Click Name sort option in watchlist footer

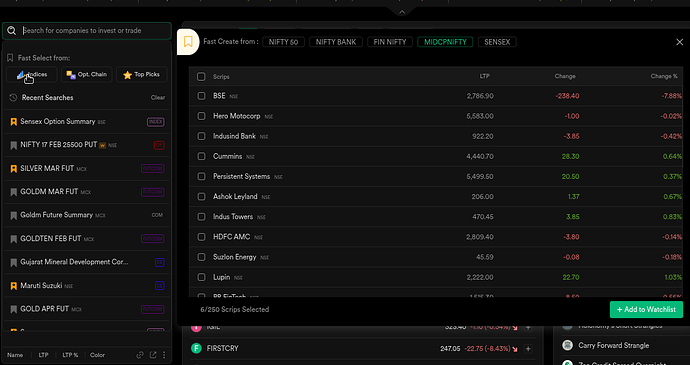(x=15, y=355)
